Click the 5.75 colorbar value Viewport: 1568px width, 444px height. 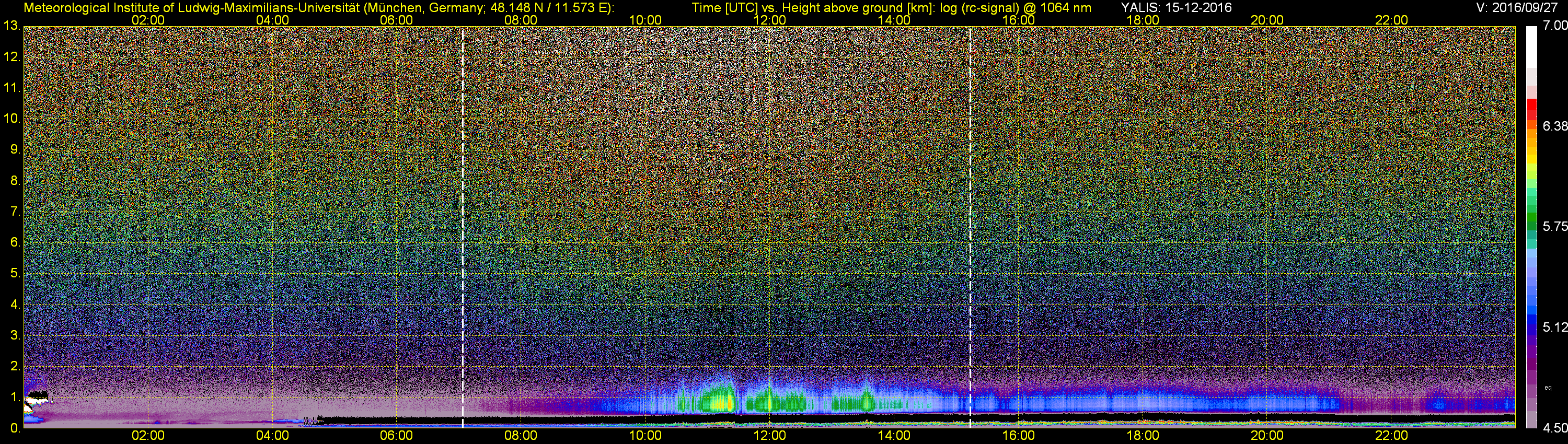1555,226
